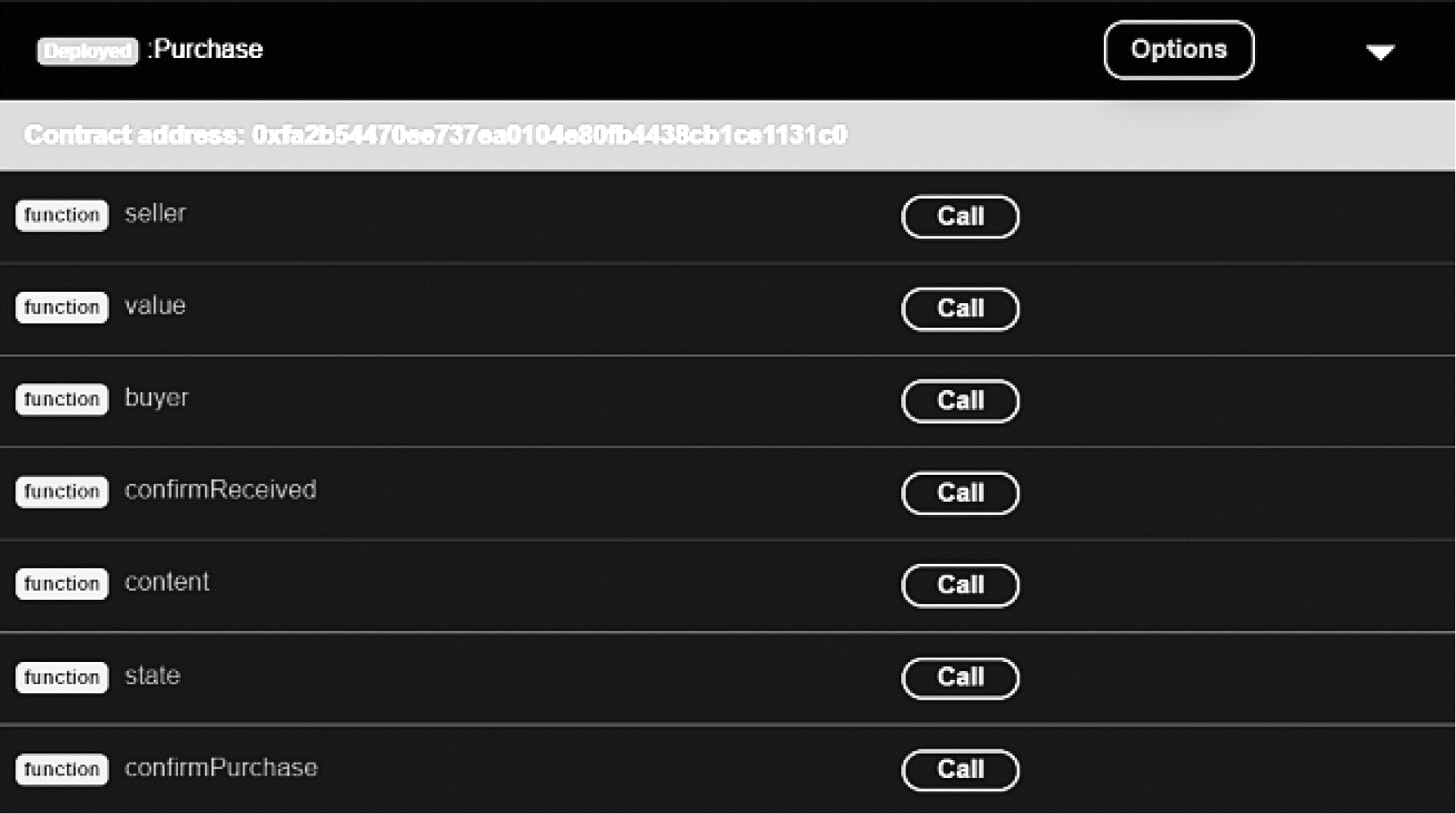
Task: Call the confirmReceived function
Action: (x=960, y=493)
